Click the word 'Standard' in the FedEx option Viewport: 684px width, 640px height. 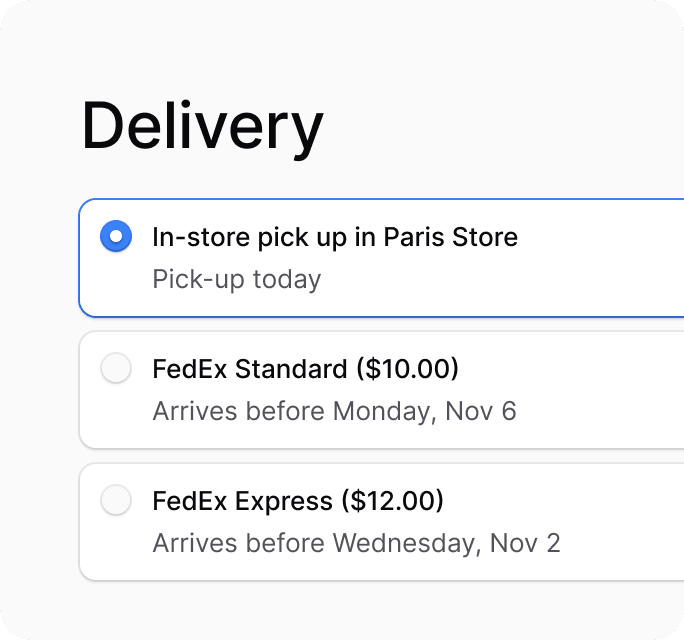(291, 369)
